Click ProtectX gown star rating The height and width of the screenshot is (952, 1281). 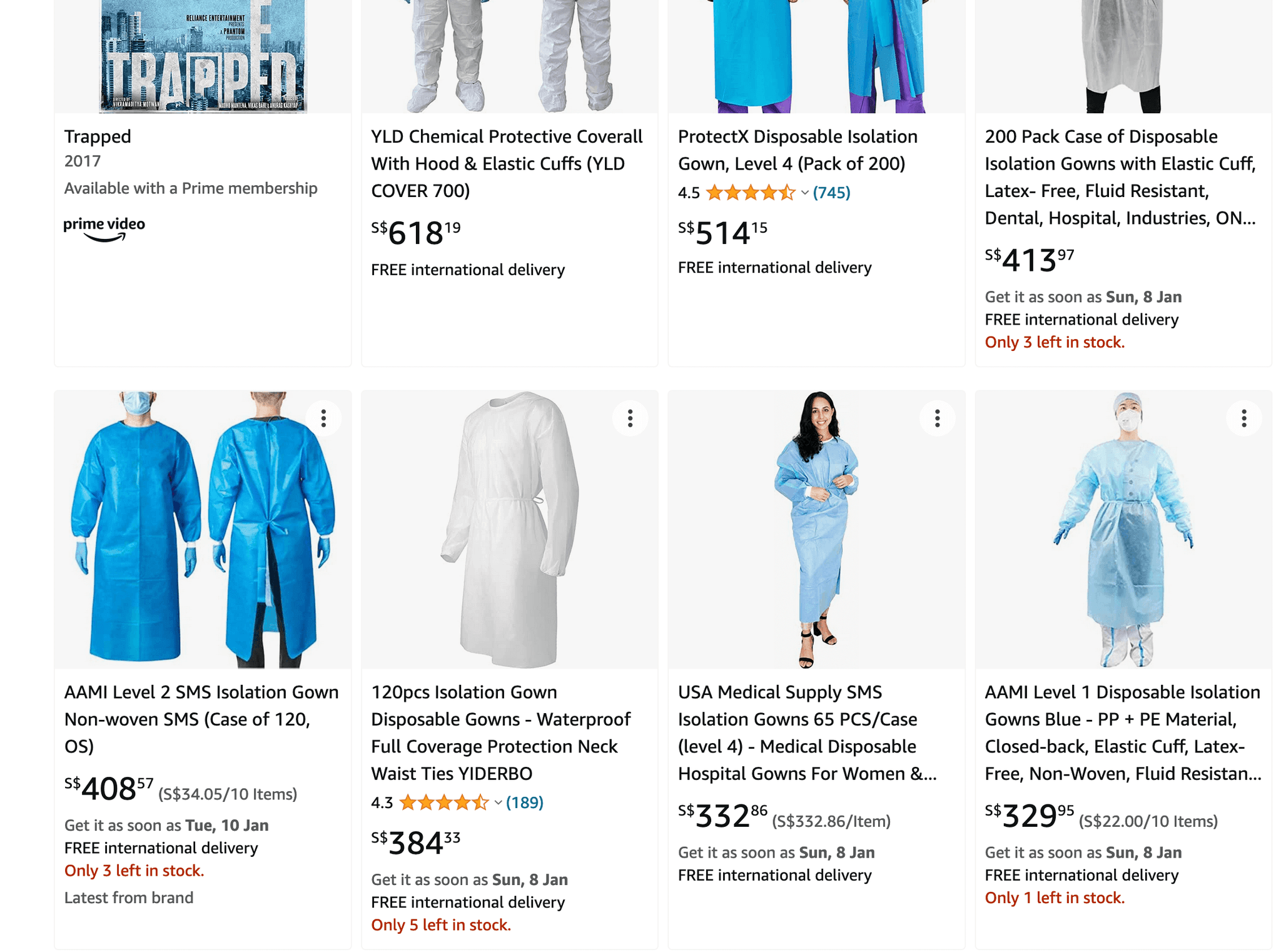tap(750, 193)
